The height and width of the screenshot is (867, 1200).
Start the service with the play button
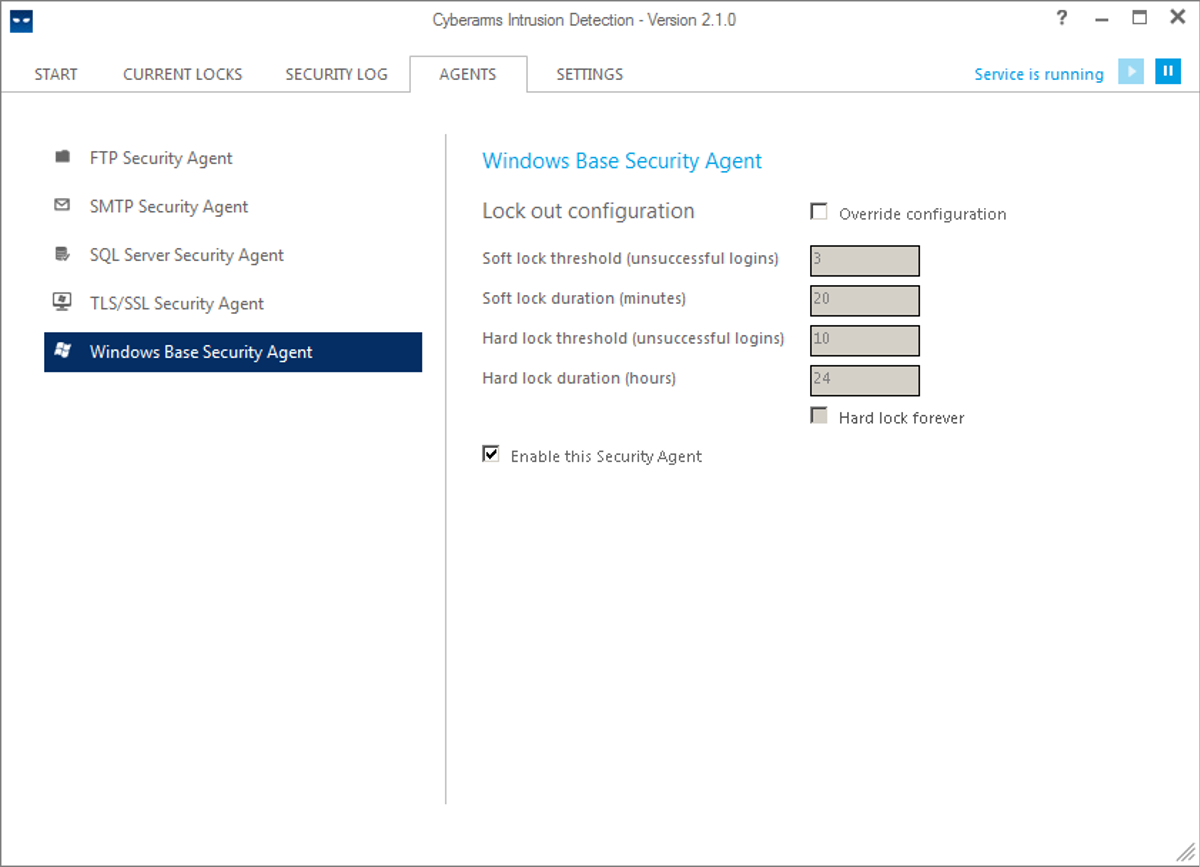[1131, 72]
